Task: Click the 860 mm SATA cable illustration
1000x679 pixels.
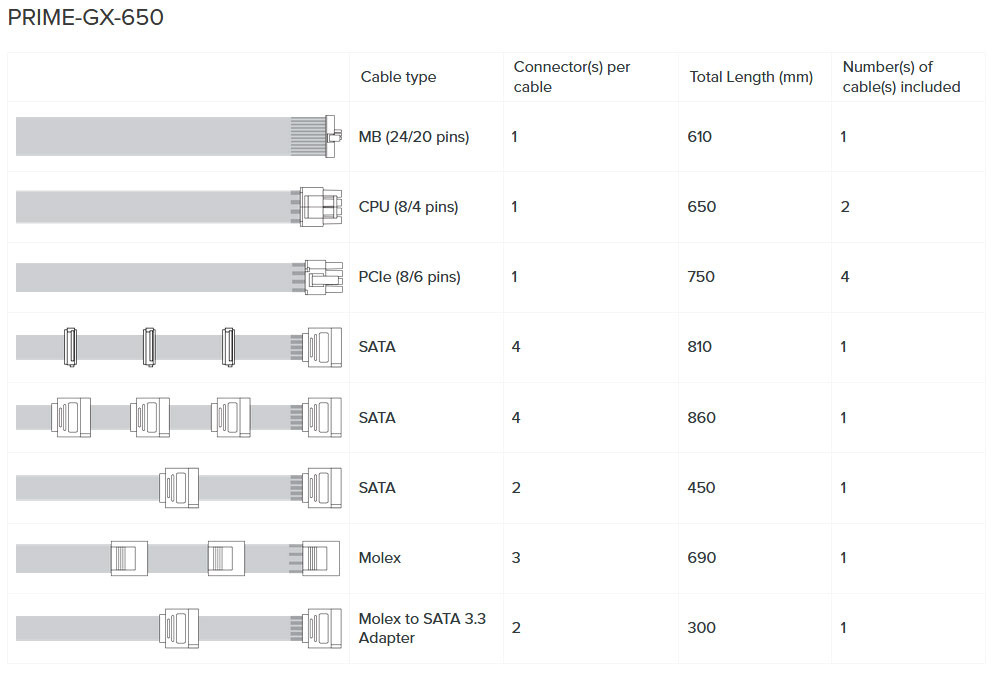Action: click(178, 417)
